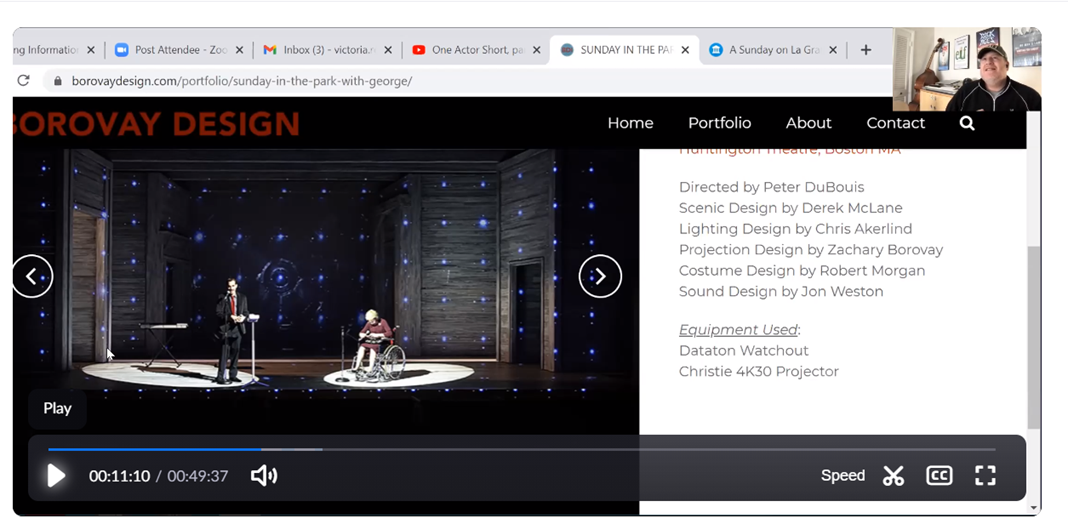This screenshot has width=1068, height=524.
Task: Click 'Dataton Watchout' text
Action: tap(743, 351)
